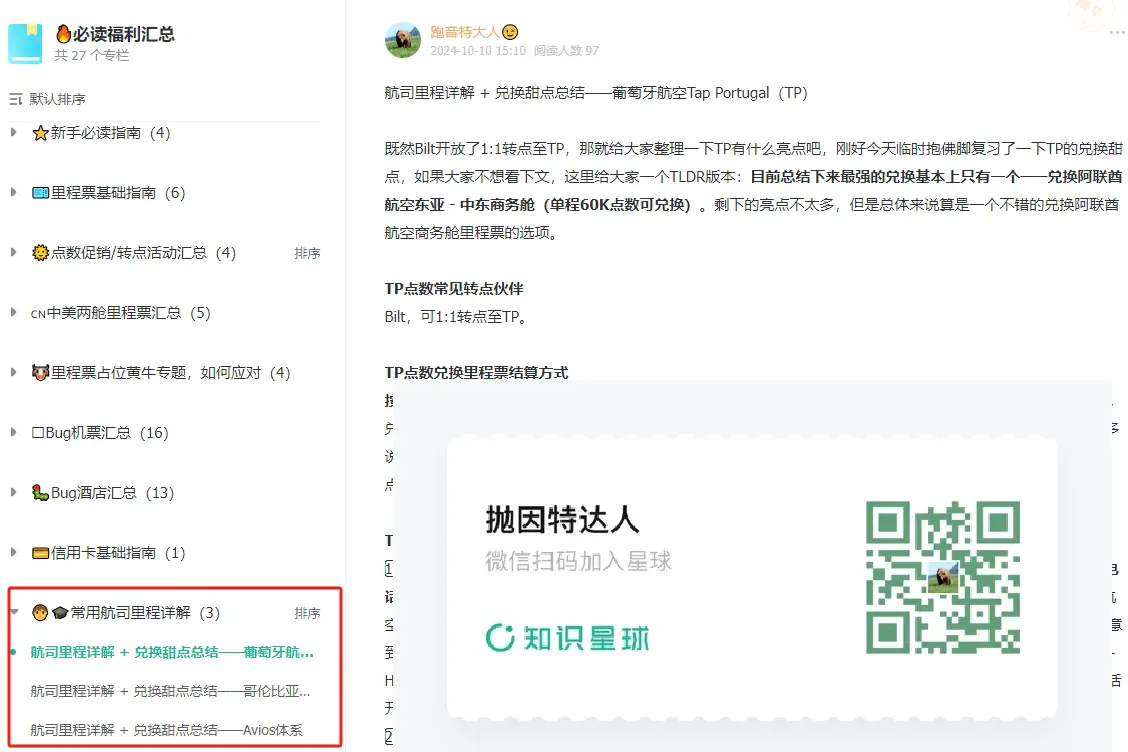Click the sun icon of 点数促销/转点活动汇总
Screen dimensions: 1128x752
pos(40,253)
